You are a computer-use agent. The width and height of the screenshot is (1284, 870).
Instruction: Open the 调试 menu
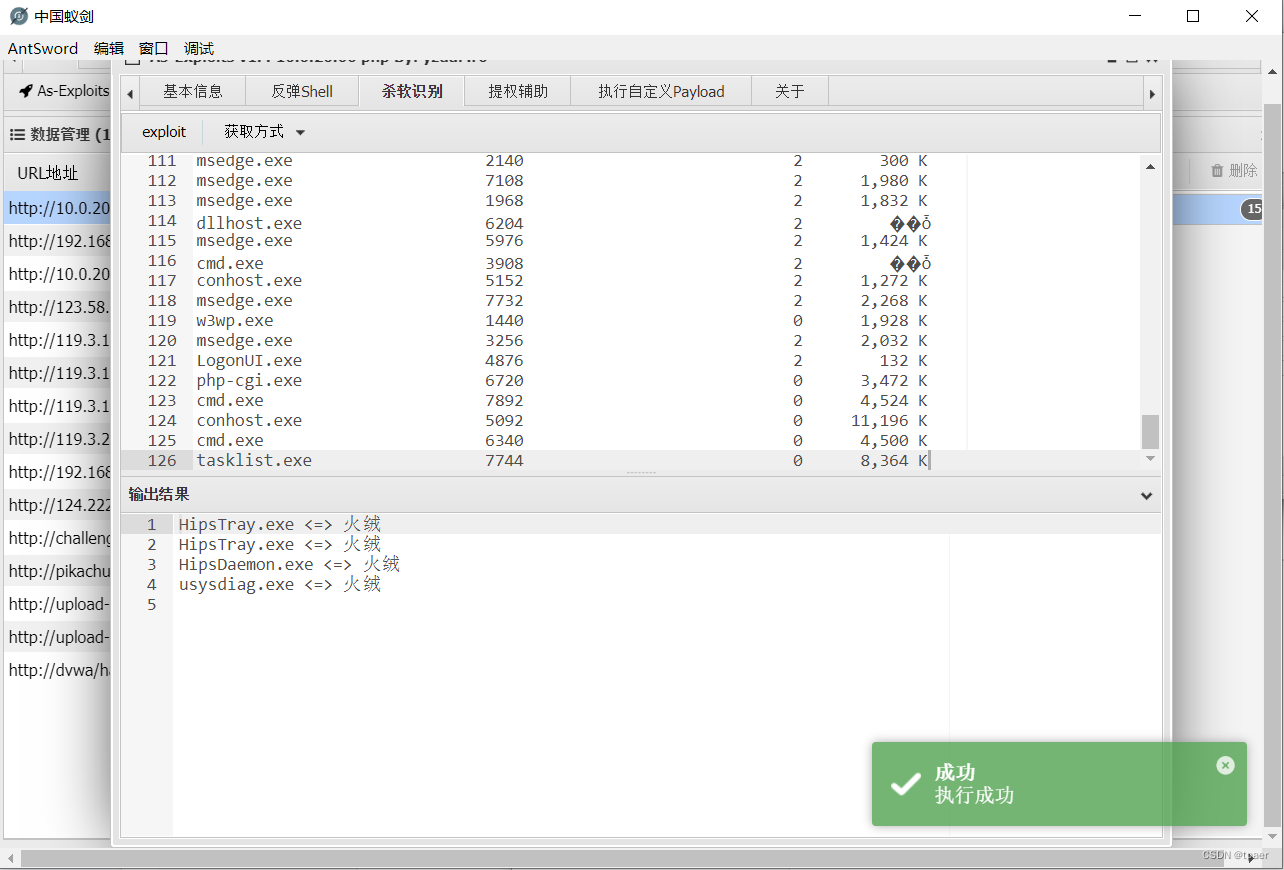pos(199,48)
